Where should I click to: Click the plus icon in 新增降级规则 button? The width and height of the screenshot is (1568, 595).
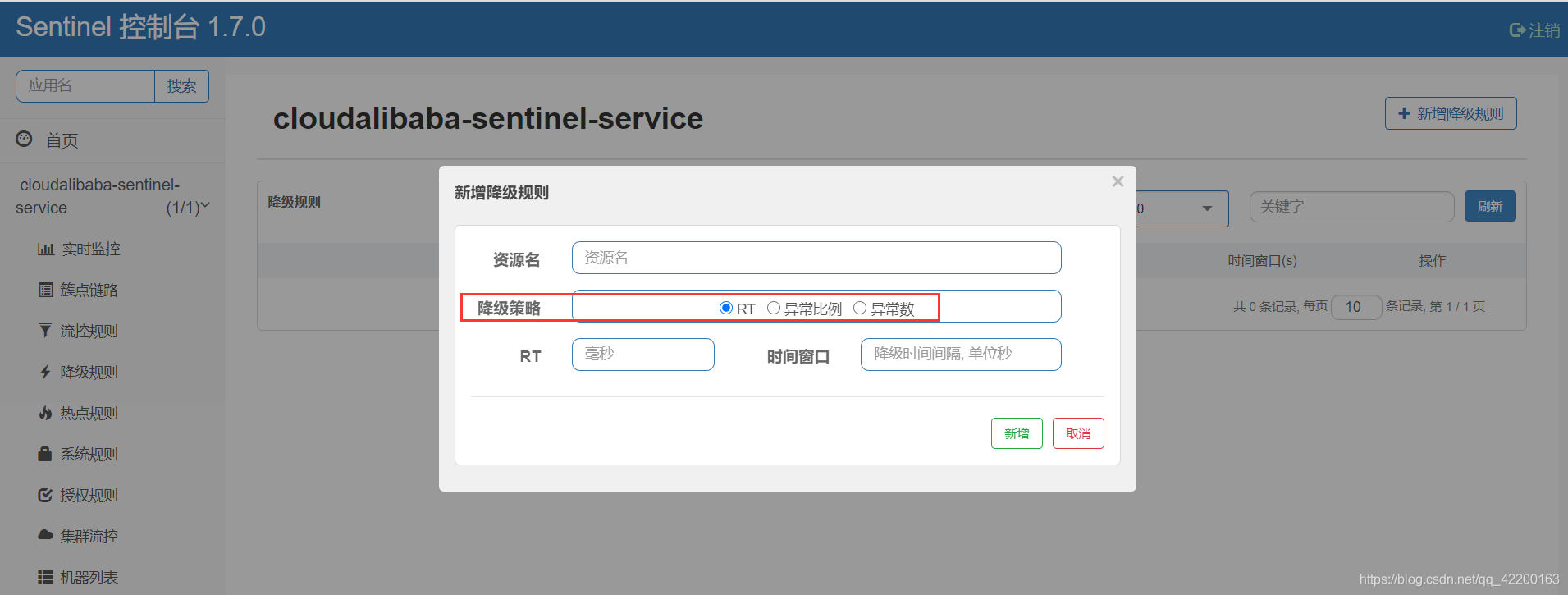(1404, 113)
